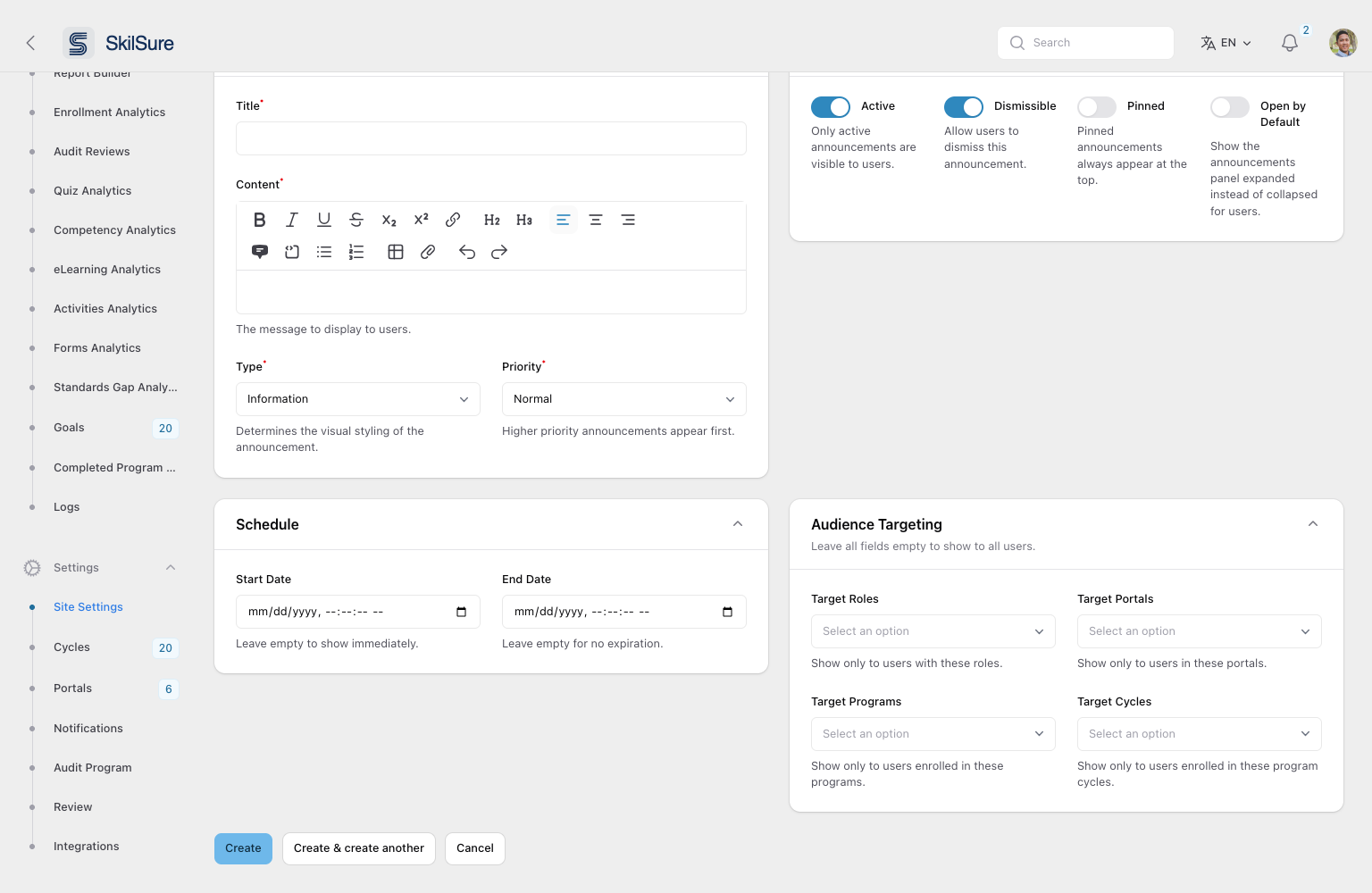The image size is (1372, 893).
Task: Turn on Open by Default toggle
Action: (1230, 107)
